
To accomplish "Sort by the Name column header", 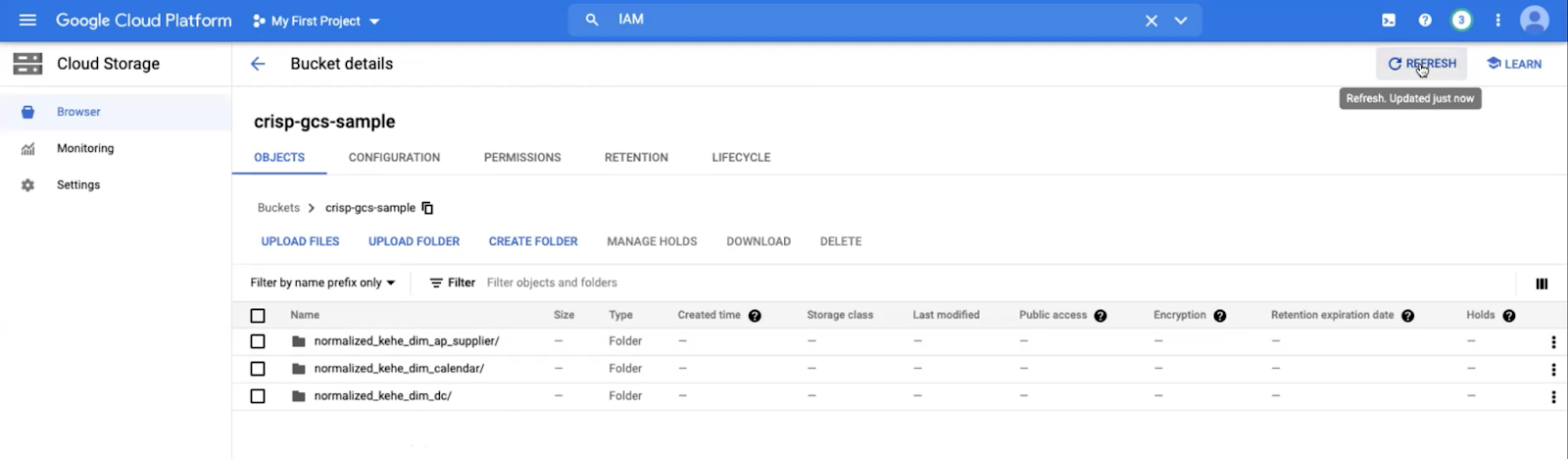I will point(305,315).
